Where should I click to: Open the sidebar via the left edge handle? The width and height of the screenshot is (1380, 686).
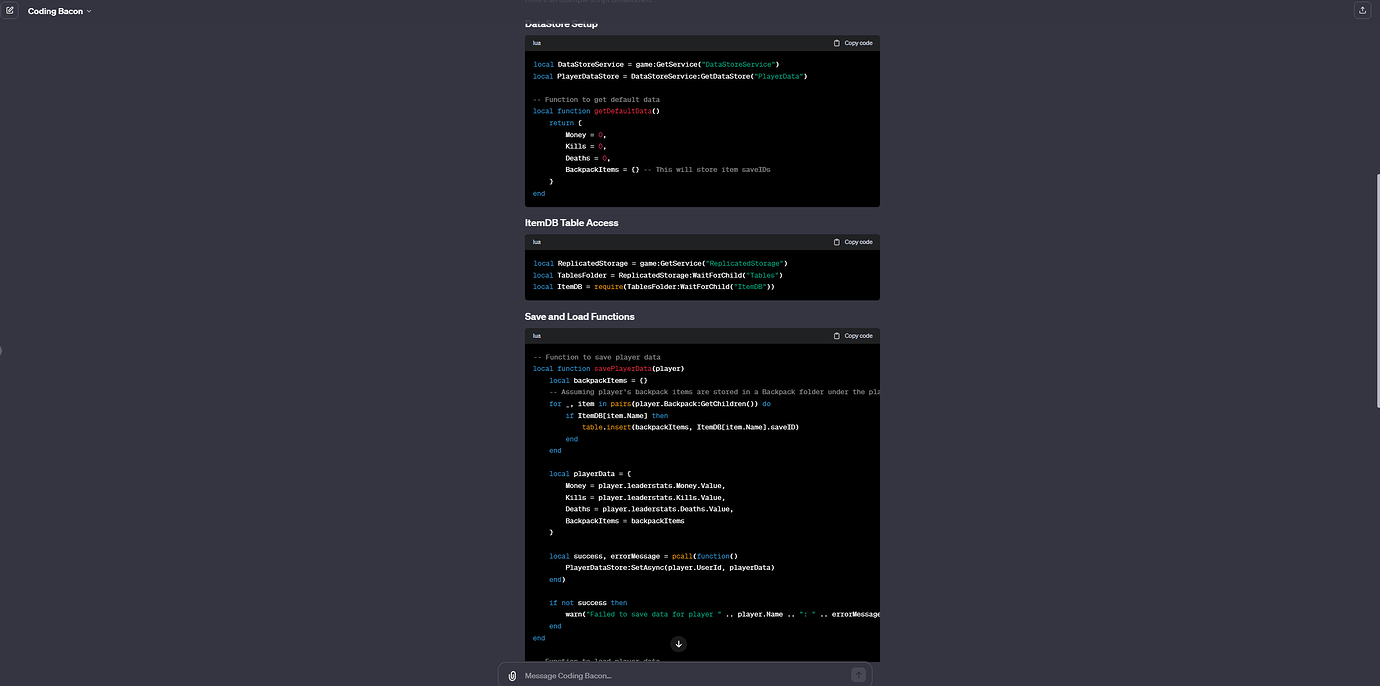(x=3, y=350)
